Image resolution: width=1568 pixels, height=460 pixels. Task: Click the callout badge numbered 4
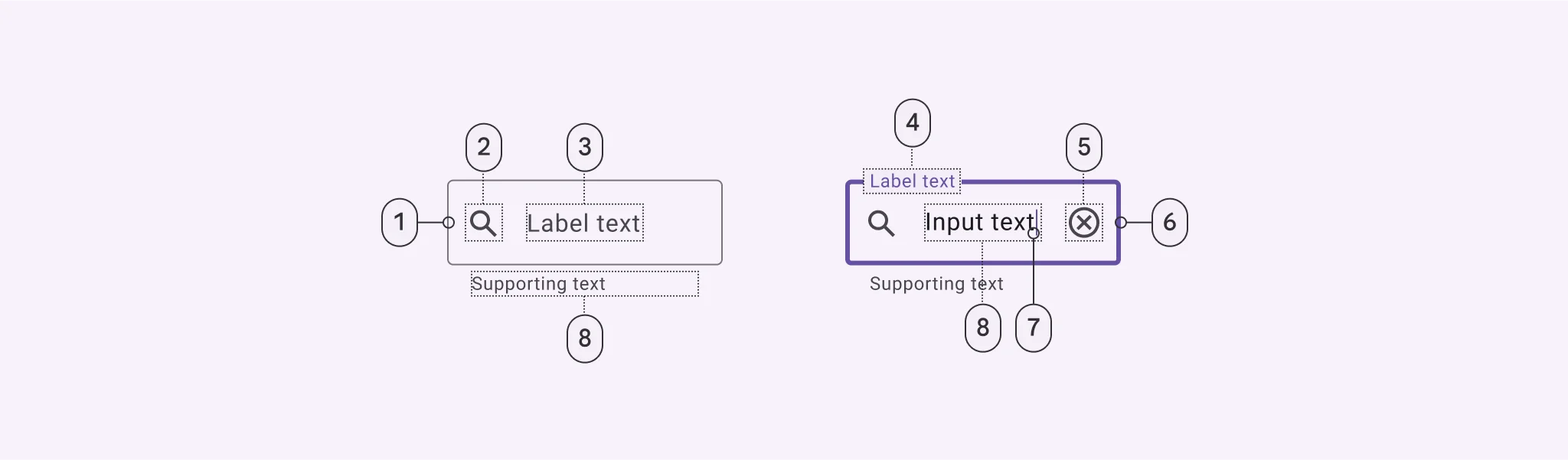point(913,122)
